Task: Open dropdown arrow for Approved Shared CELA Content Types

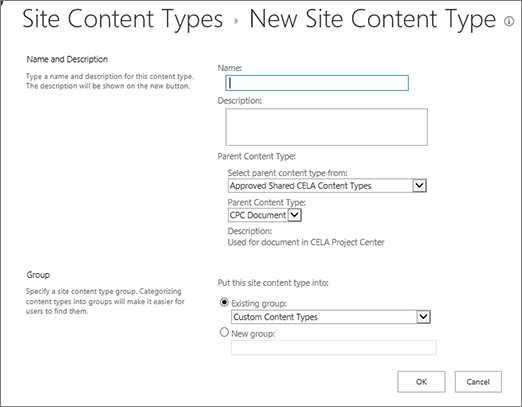Action: (x=419, y=186)
